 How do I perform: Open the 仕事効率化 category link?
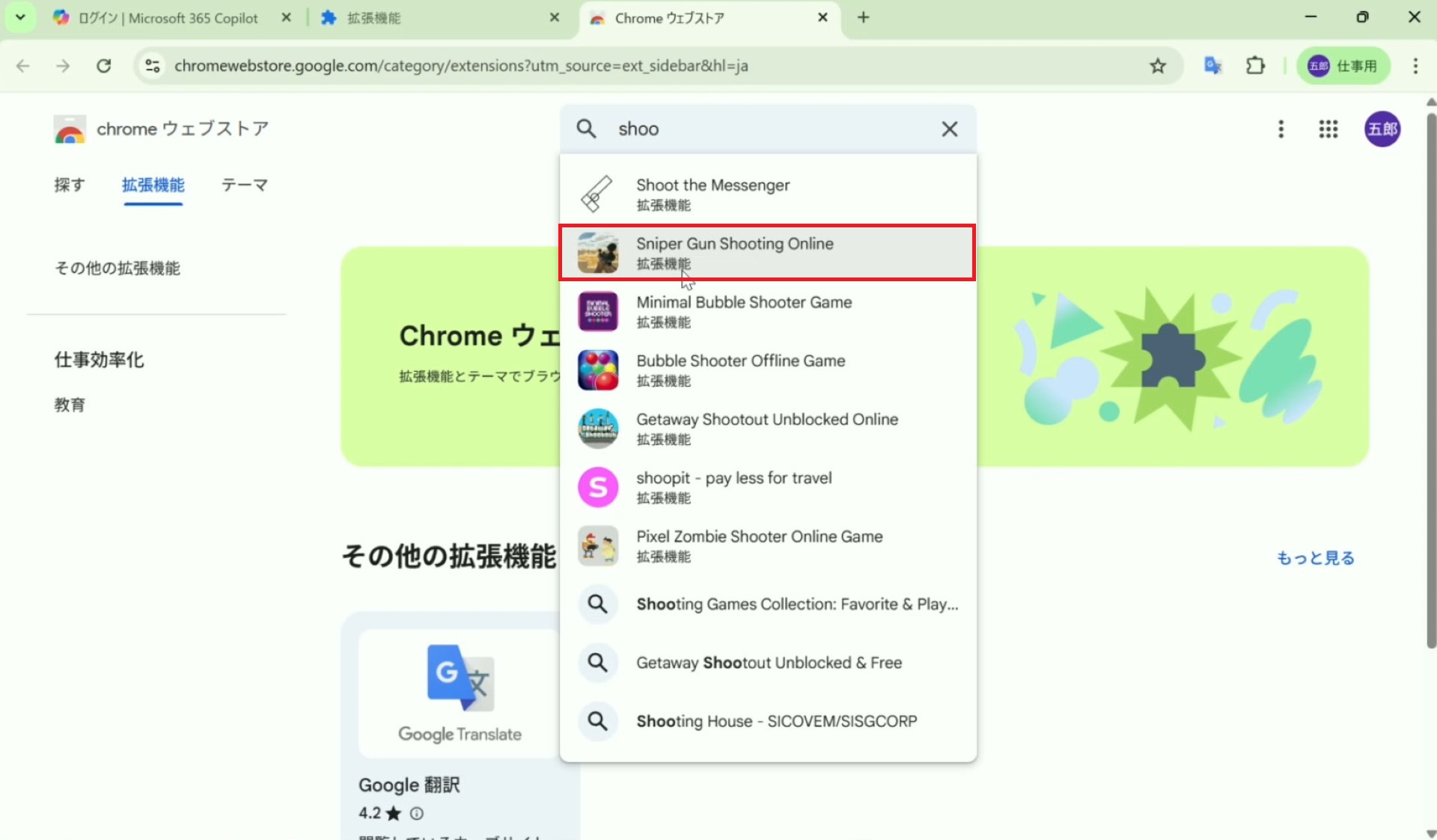click(99, 360)
